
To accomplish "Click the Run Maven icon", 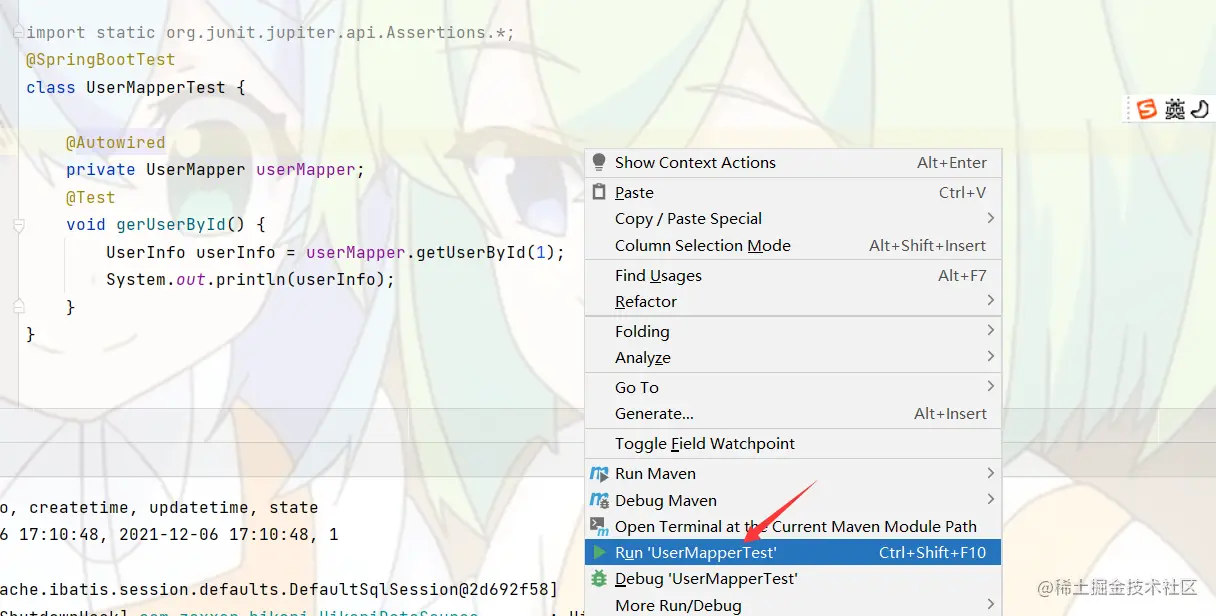I will coord(599,473).
